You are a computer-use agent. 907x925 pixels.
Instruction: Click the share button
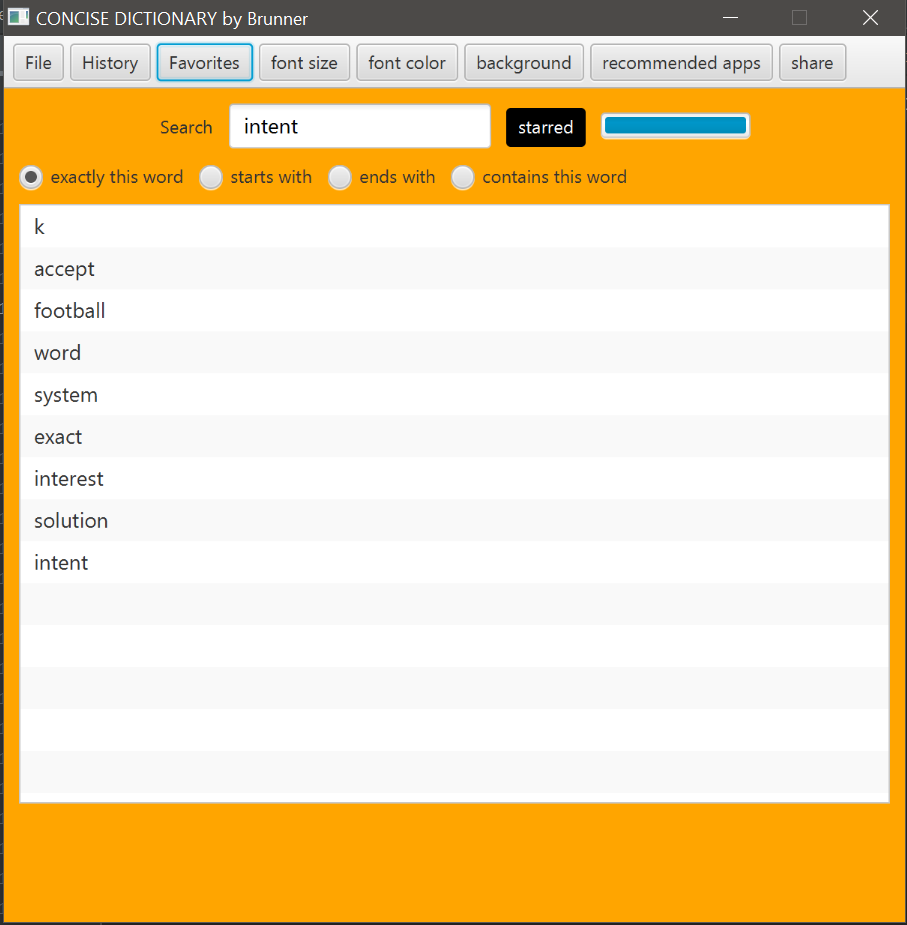tap(813, 63)
